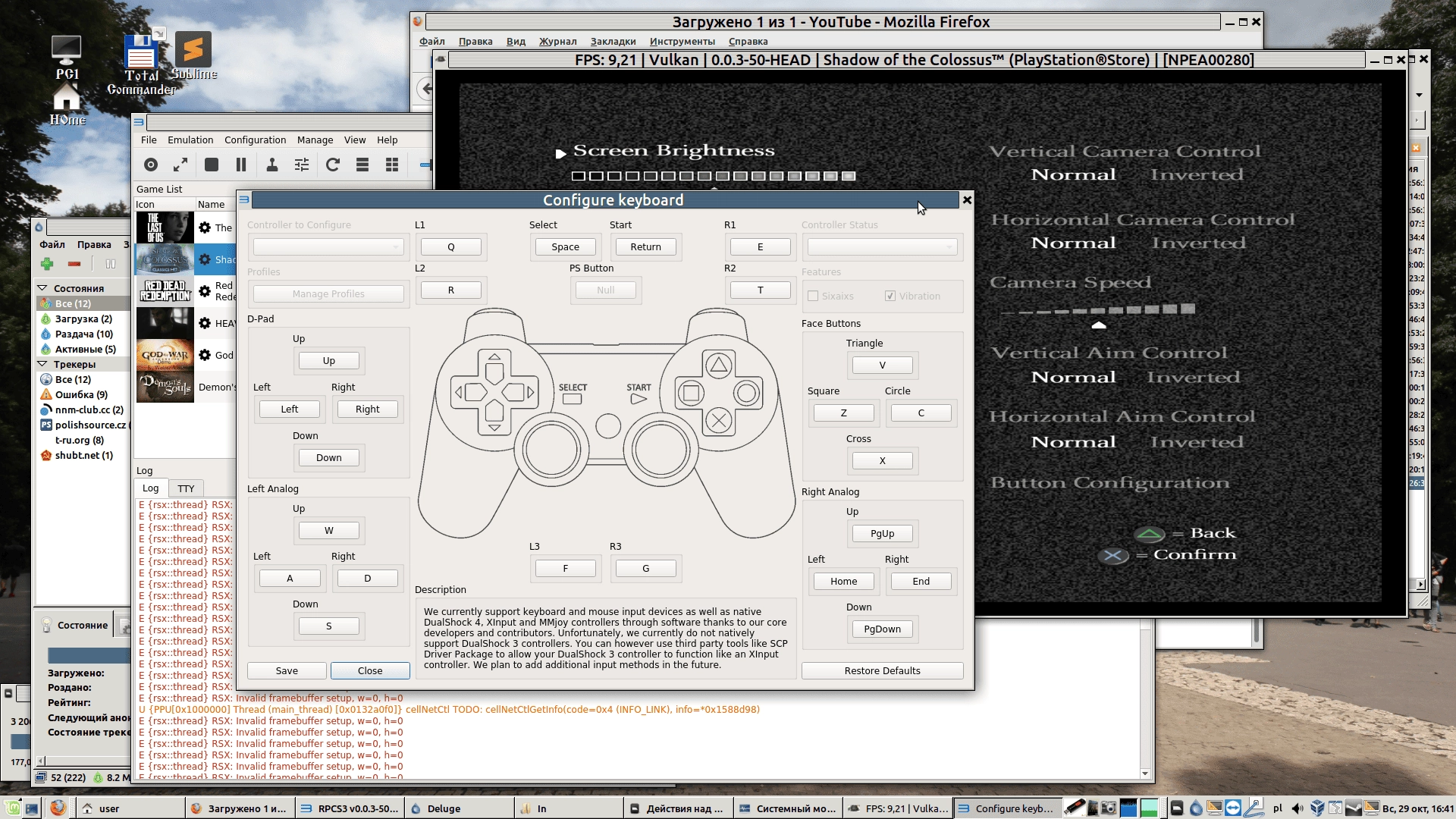Click the icon size slider in RPCS3 toolbar
Screen dimensions: 1456x819
click(x=425, y=165)
